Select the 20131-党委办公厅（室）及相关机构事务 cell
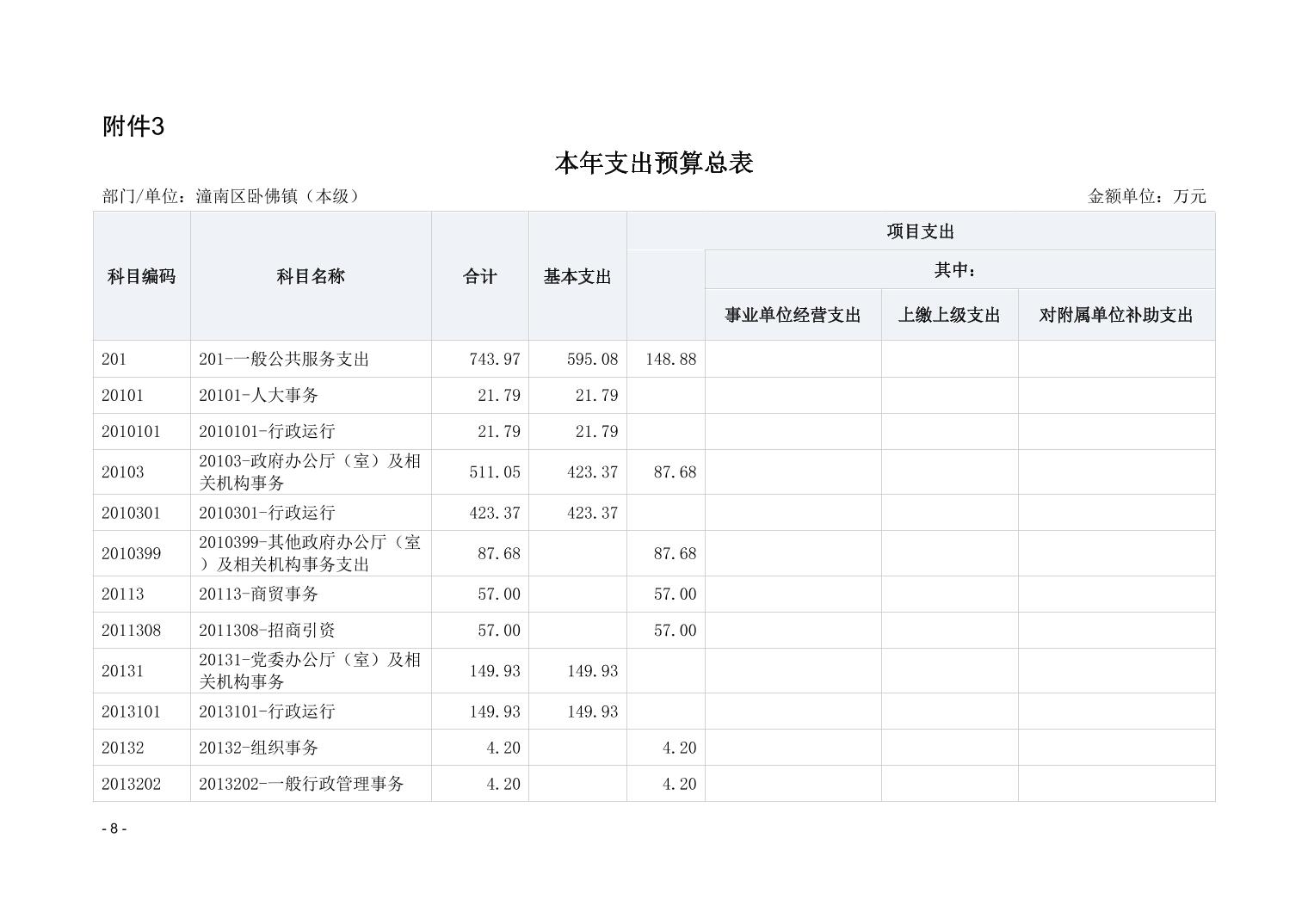Viewport: 1308px width, 924px height. pyautogui.click(x=311, y=670)
